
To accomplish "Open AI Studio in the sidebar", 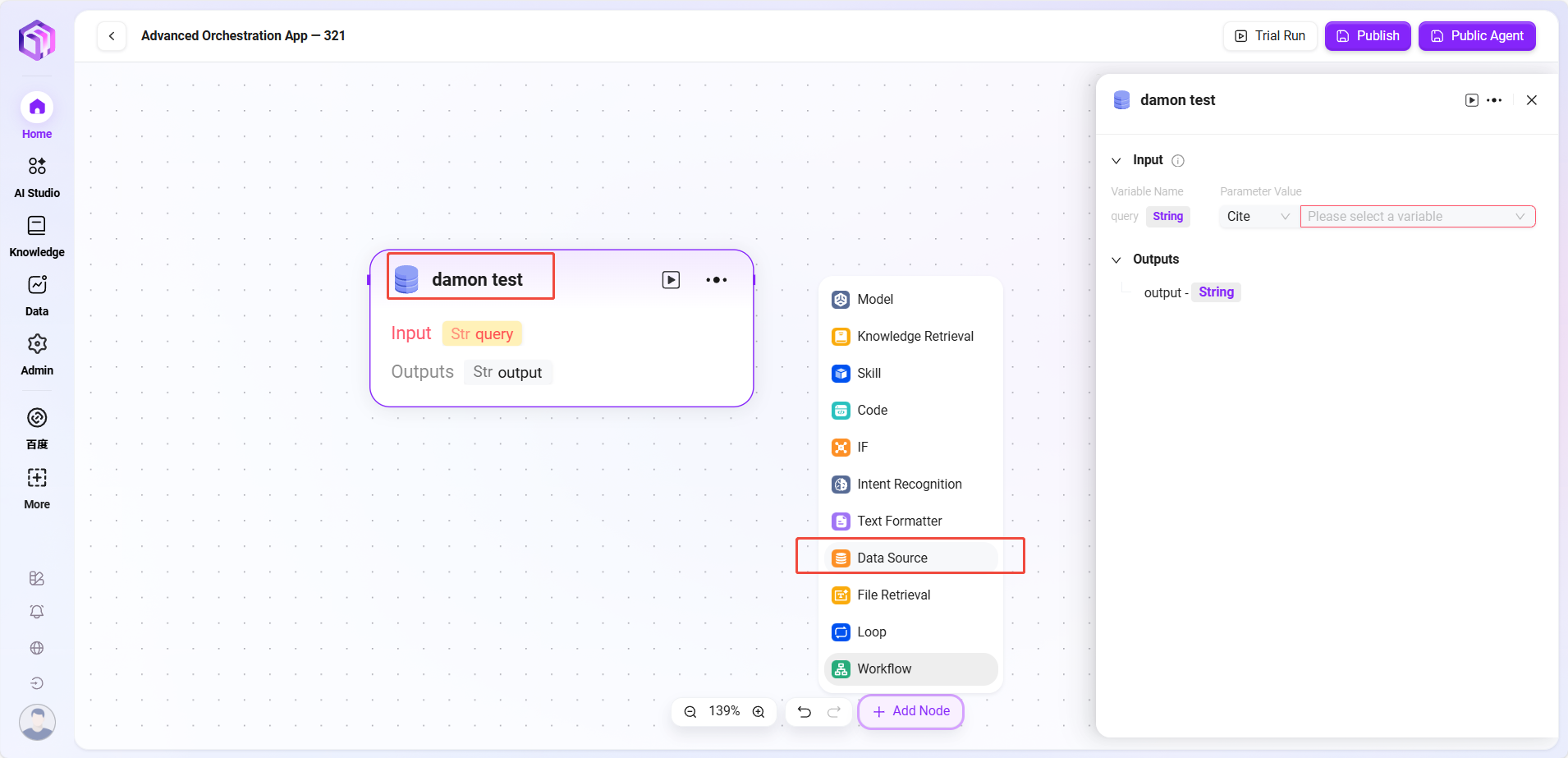I will [37, 177].
